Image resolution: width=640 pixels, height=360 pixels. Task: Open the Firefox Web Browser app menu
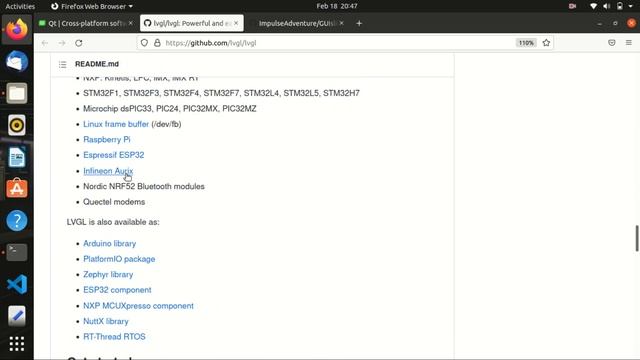click(x=92, y=6)
